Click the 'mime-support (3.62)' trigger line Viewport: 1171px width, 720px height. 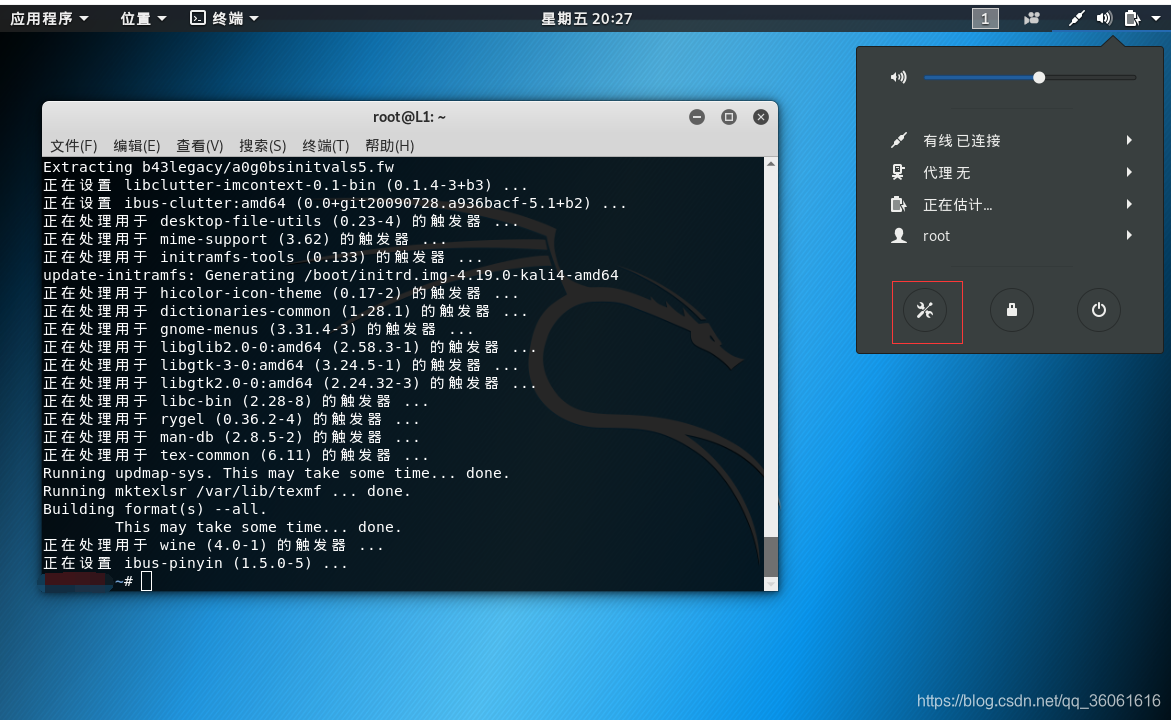pos(245,239)
